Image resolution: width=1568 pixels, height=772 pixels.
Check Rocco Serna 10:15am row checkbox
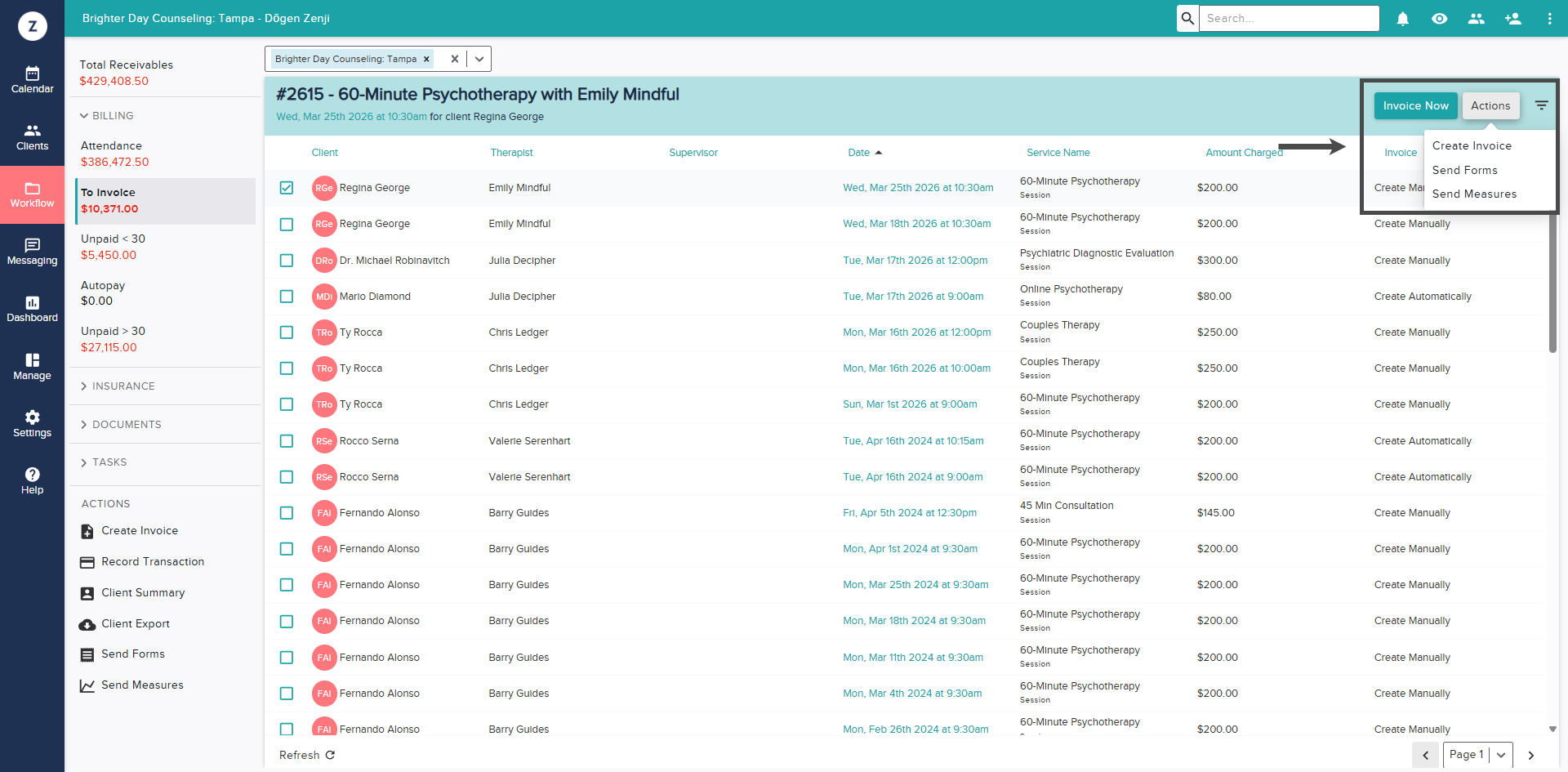tap(287, 441)
